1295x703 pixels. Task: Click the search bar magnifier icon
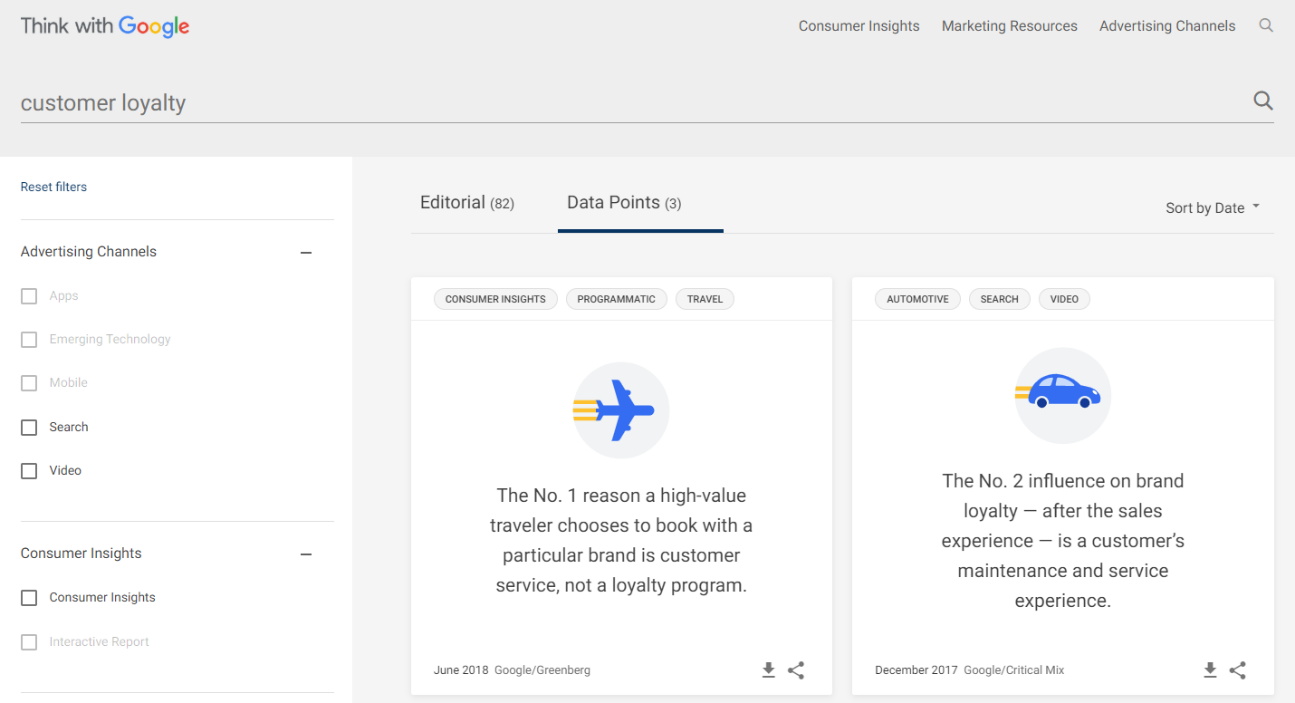[x=1263, y=100]
